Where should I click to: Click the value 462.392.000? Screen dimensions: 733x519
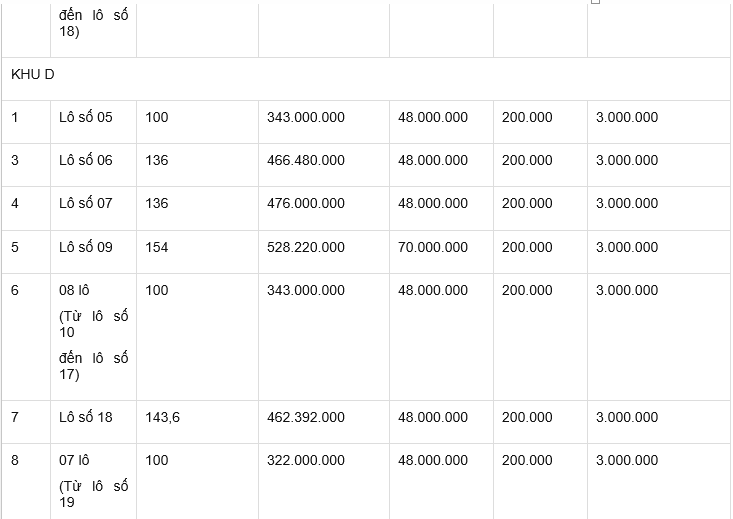(x=306, y=418)
